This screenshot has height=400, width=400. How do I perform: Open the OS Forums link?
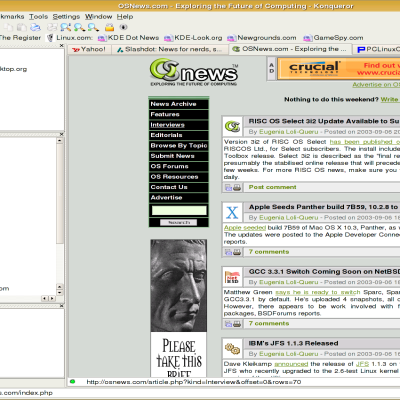pos(178,166)
